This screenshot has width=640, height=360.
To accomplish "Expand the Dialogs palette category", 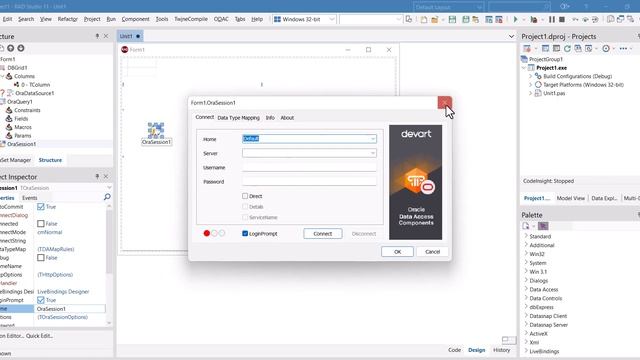I will coord(526,280).
